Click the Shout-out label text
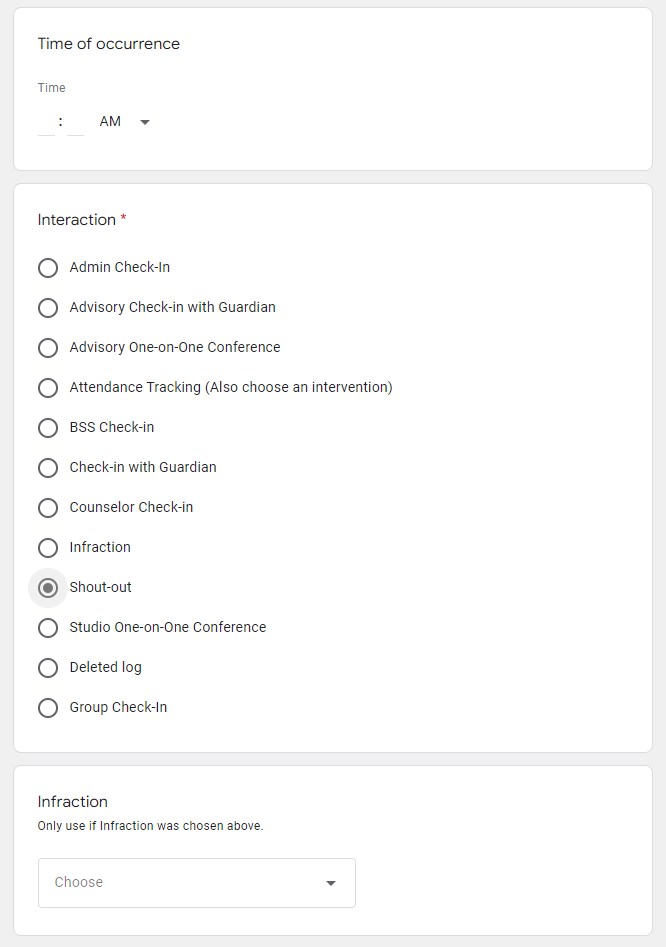 point(100,588)
